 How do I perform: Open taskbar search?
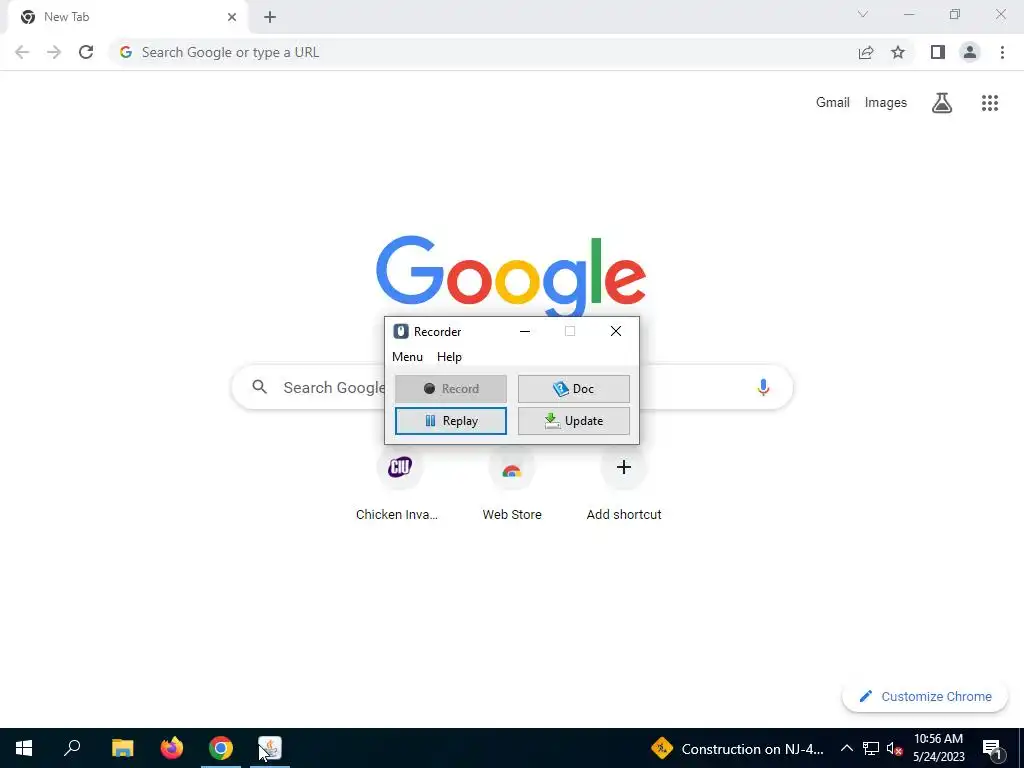[x=72, y=748]
